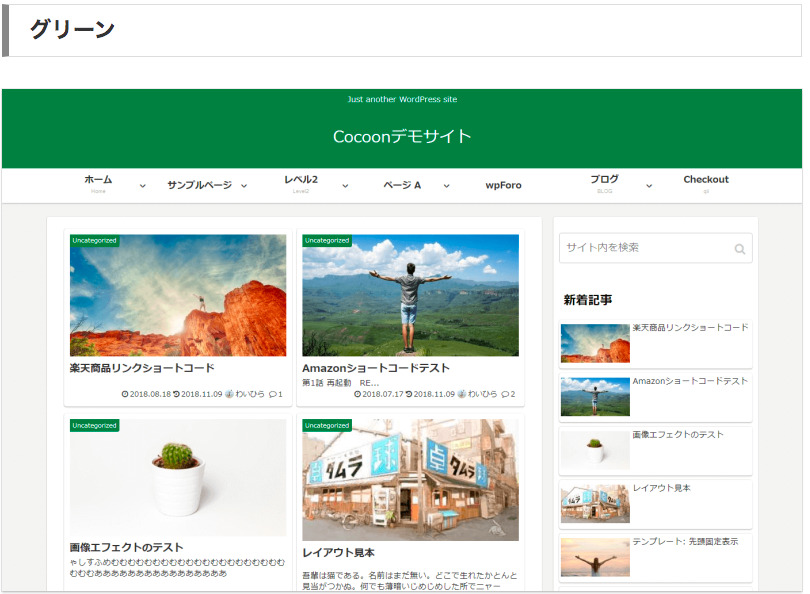Open the 画像エフェクトのテスト article title

tap(127, 547)
